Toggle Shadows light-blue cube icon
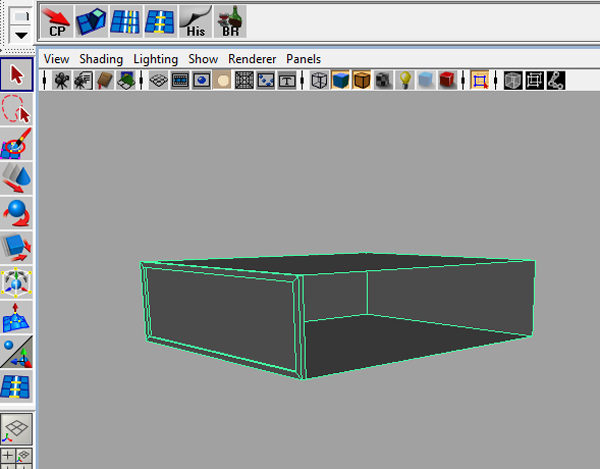This screenshot has height=469, width=600. (x=426, y=80)
